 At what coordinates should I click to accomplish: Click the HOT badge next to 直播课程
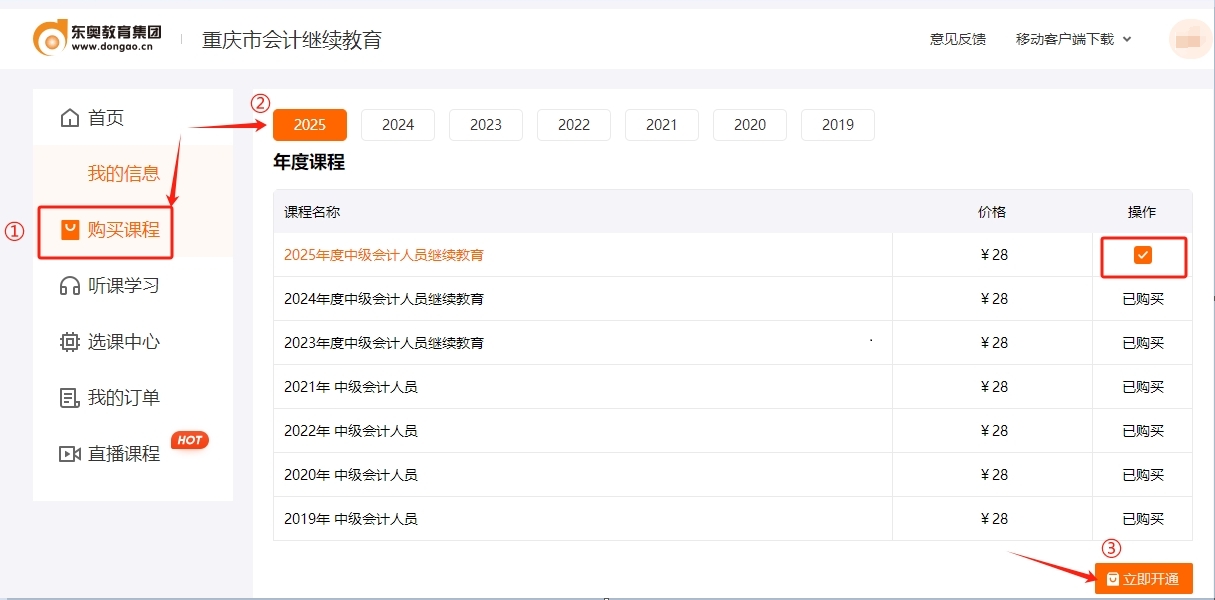(x=189, y=440)
